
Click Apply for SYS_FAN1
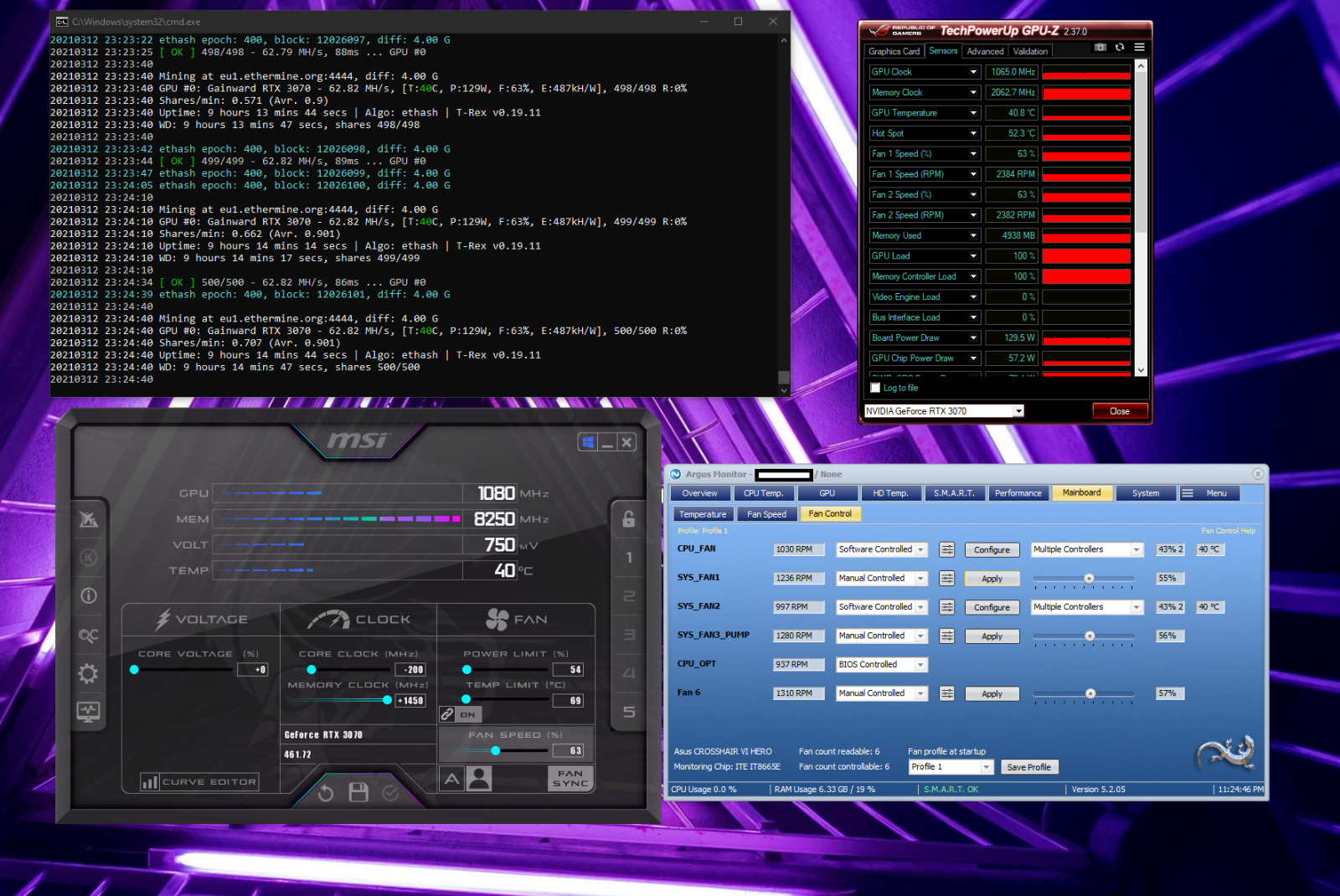click(x=992, y=579)
